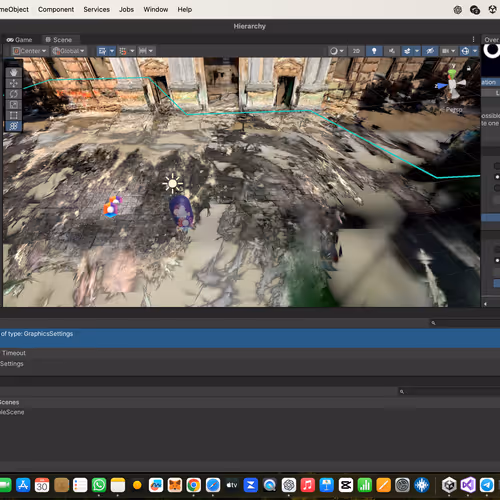Screen dimensions: 500x500
Task: Toggle scene lighting on or off
Action: click(374, 51)
